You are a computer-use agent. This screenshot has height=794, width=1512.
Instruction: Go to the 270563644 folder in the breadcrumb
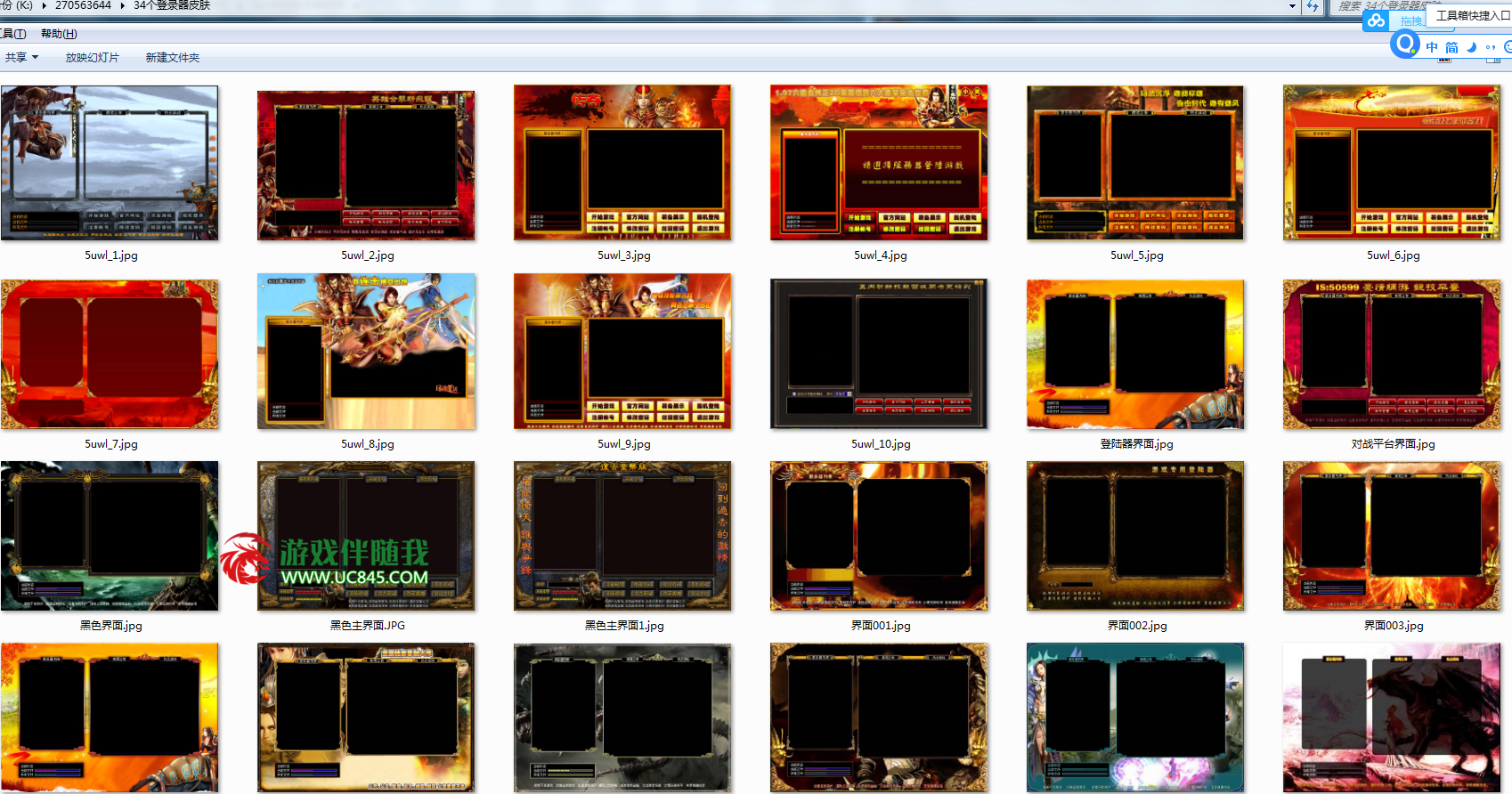coord(83,5)
